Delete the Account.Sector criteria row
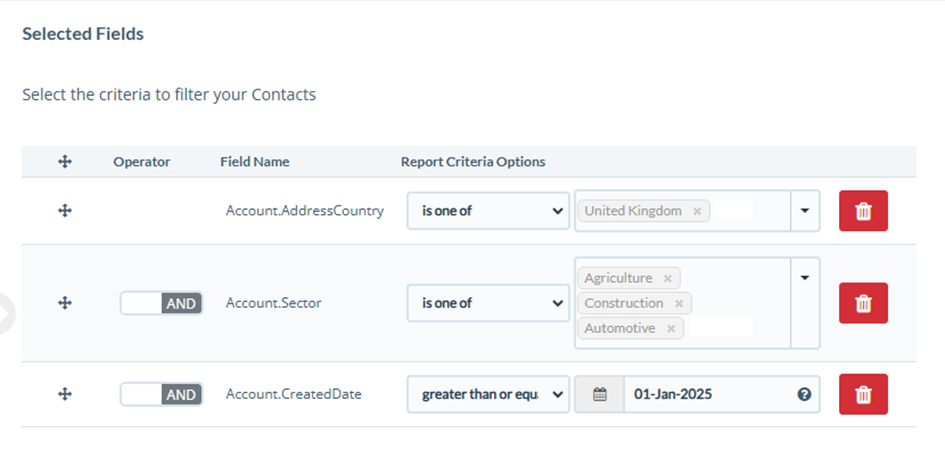Screen dimensions: 945x458 (x=863, y=303)
